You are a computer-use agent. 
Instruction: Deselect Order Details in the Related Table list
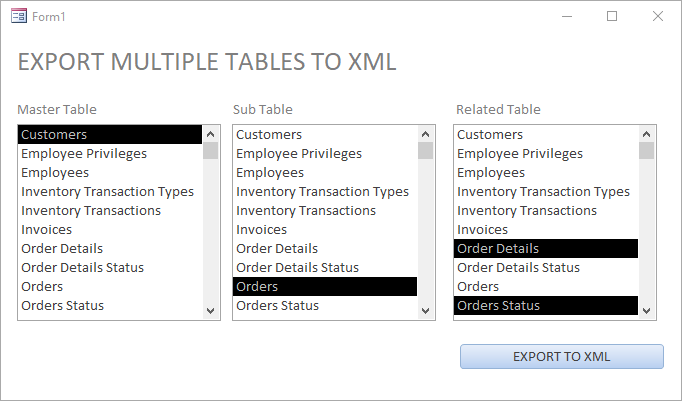(x=546, y=249)
